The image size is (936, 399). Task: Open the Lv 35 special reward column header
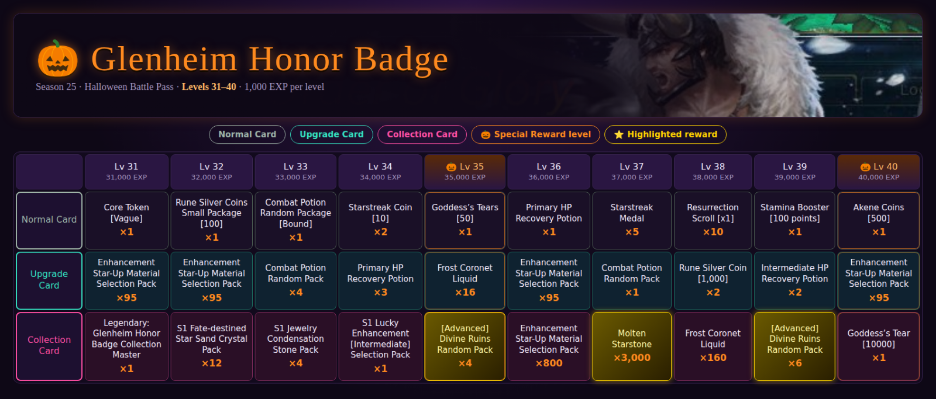tap(464, 172)
